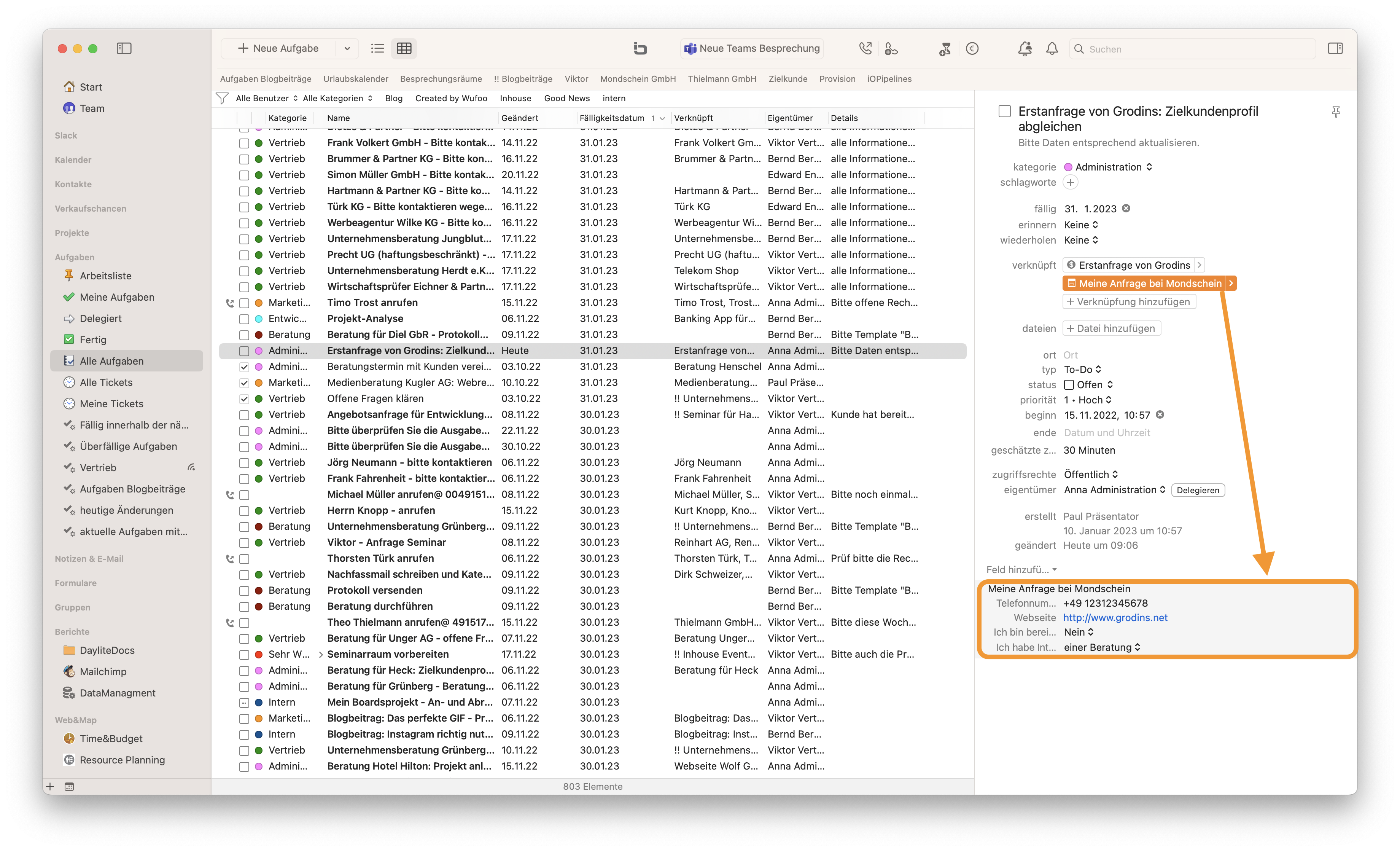
Task: Toggle the left sidebar icon
Action: (124, 48)
